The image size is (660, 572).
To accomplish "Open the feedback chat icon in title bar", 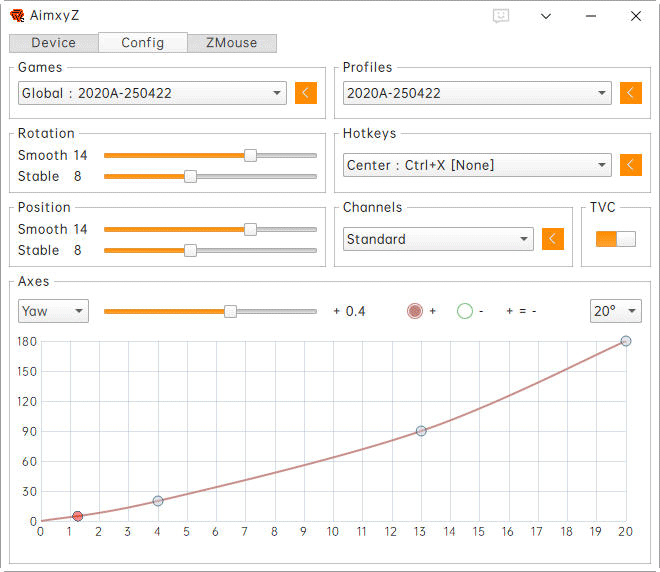I will click(501, 16).
